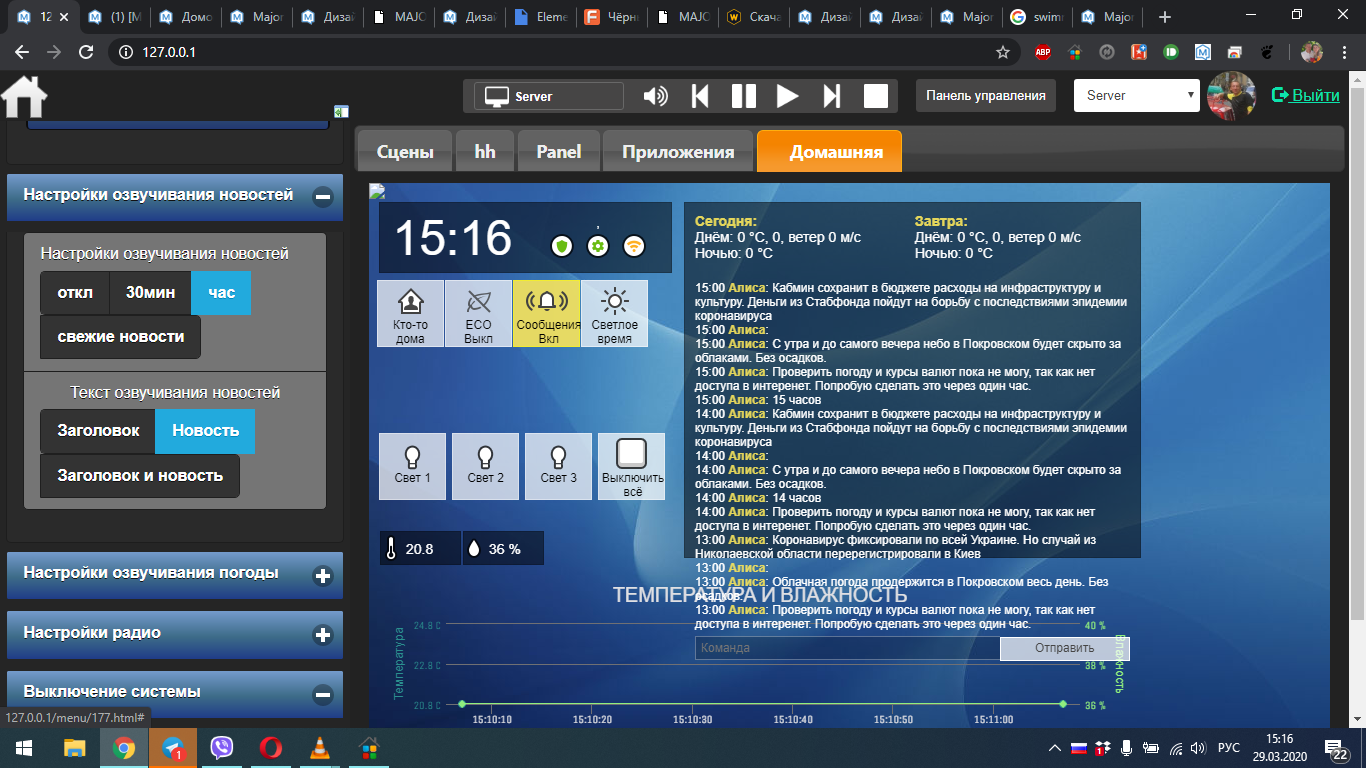This screenshot has width=1366, height=768.
Task: Toggle ECO Выкл mode tile
Action: point(478,314)
